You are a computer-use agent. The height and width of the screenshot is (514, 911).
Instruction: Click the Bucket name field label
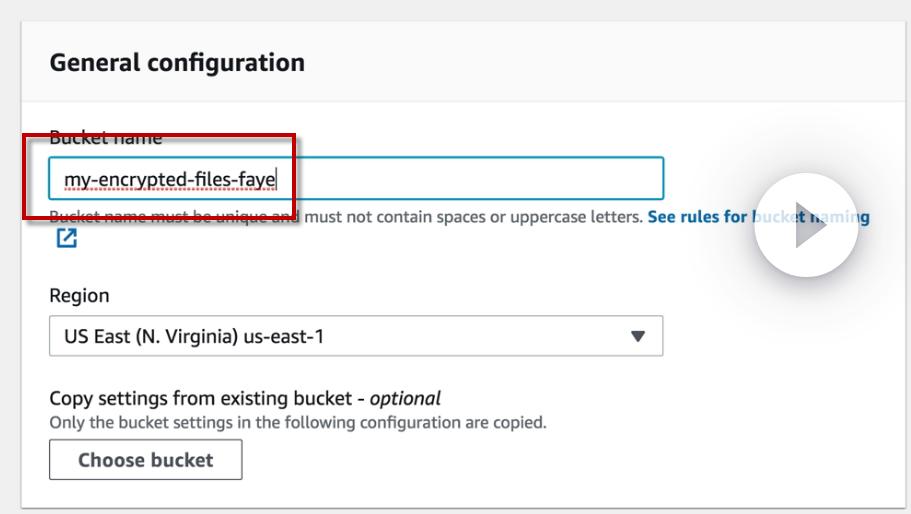105,139
